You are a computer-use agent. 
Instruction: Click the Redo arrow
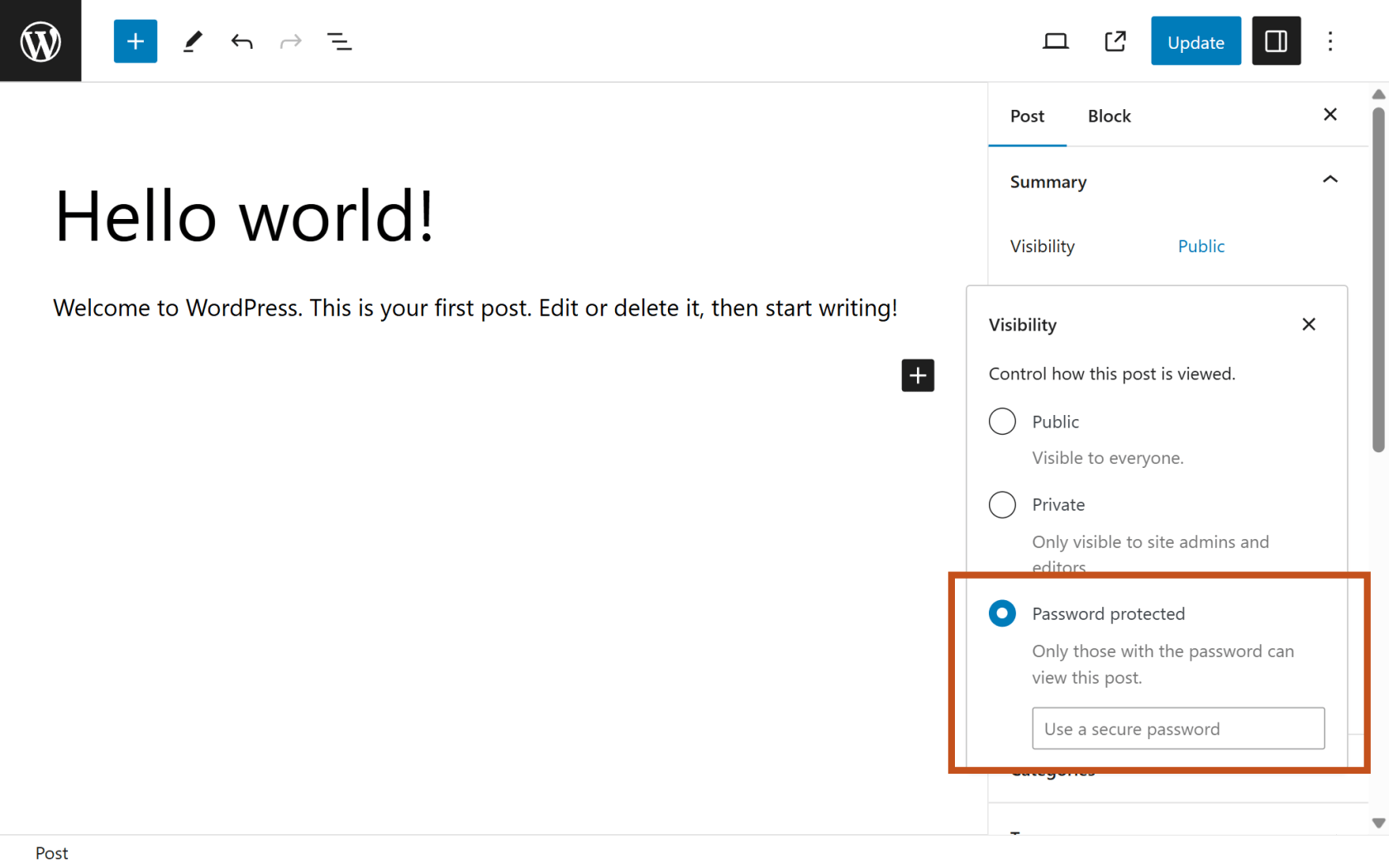coord(290,41)
